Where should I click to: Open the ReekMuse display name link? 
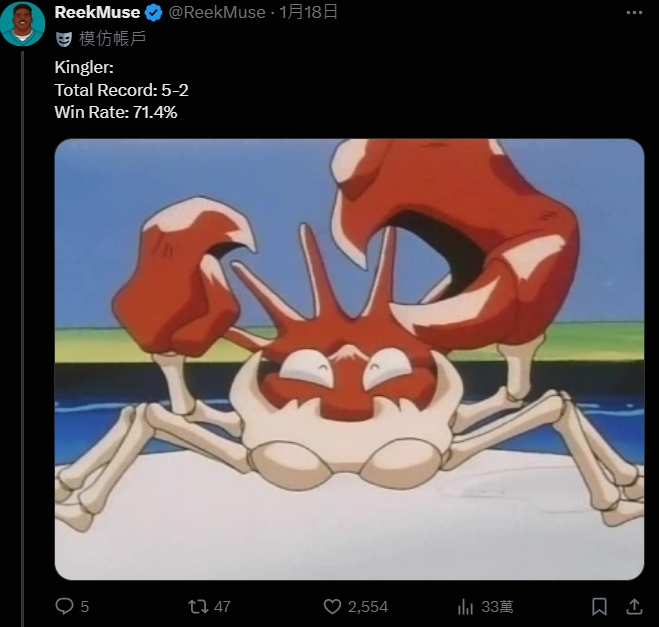coord(97,12)
